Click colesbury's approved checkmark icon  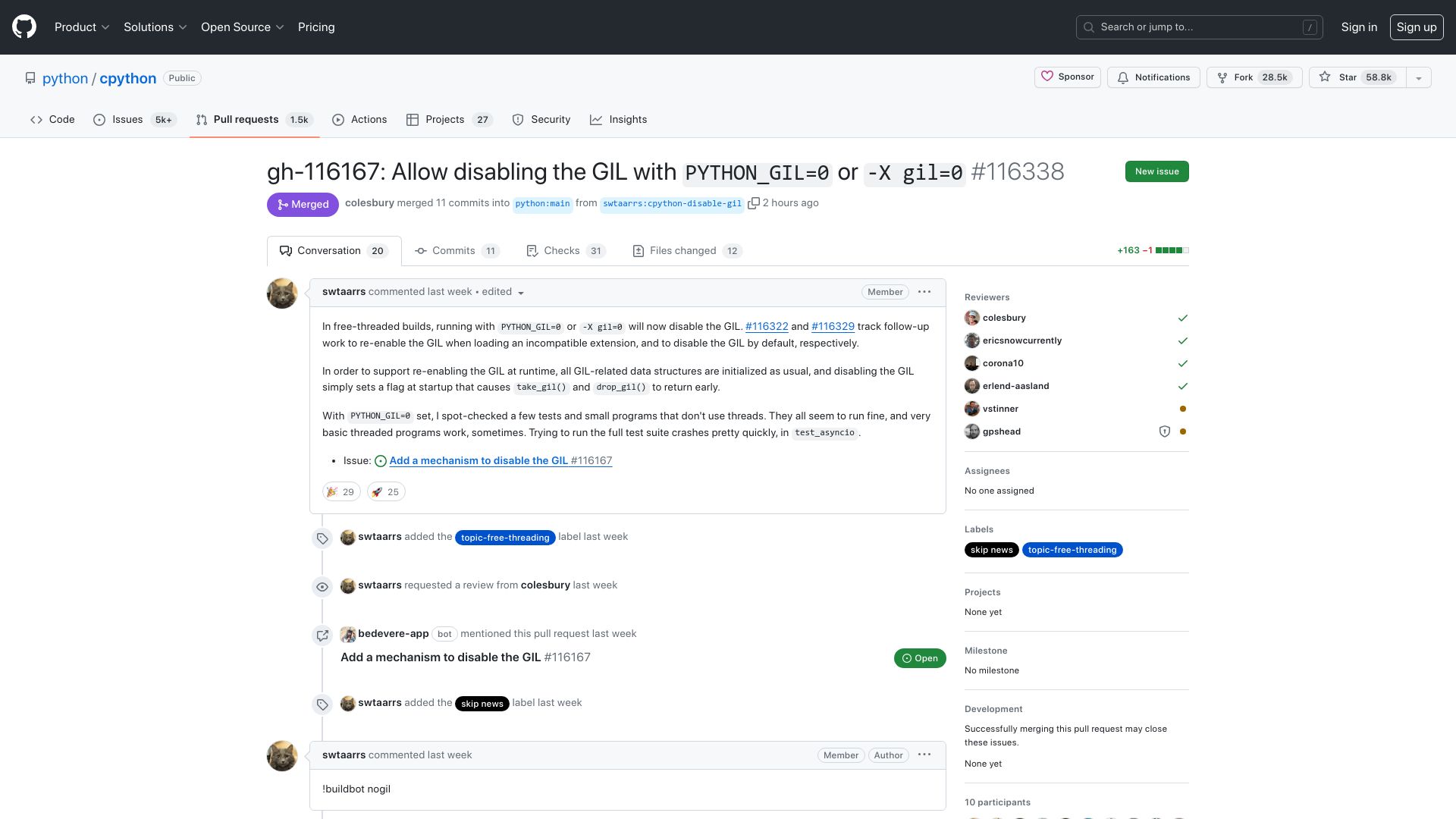(1183, 318)
